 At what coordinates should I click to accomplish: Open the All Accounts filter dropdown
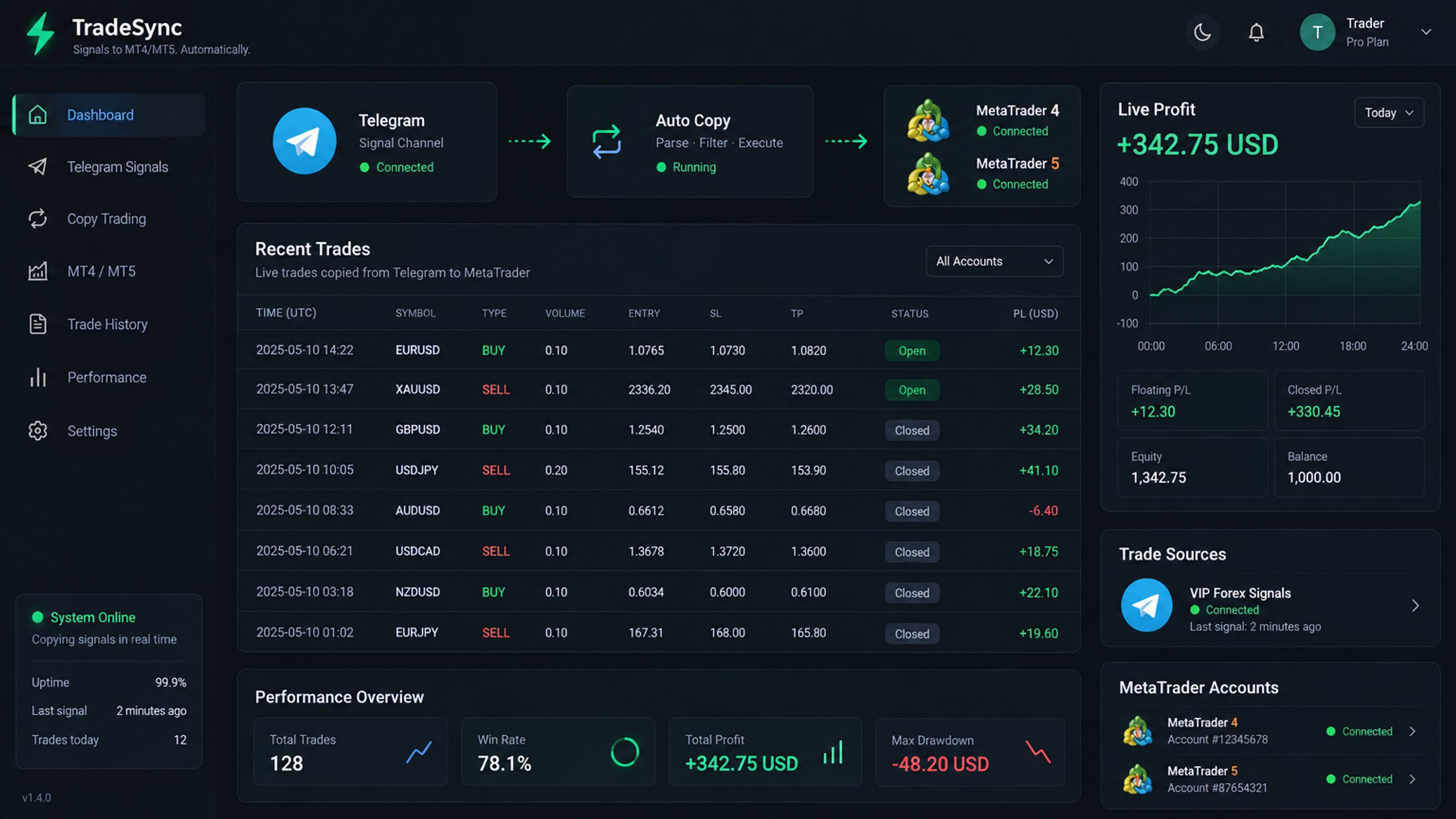point(994,262)
